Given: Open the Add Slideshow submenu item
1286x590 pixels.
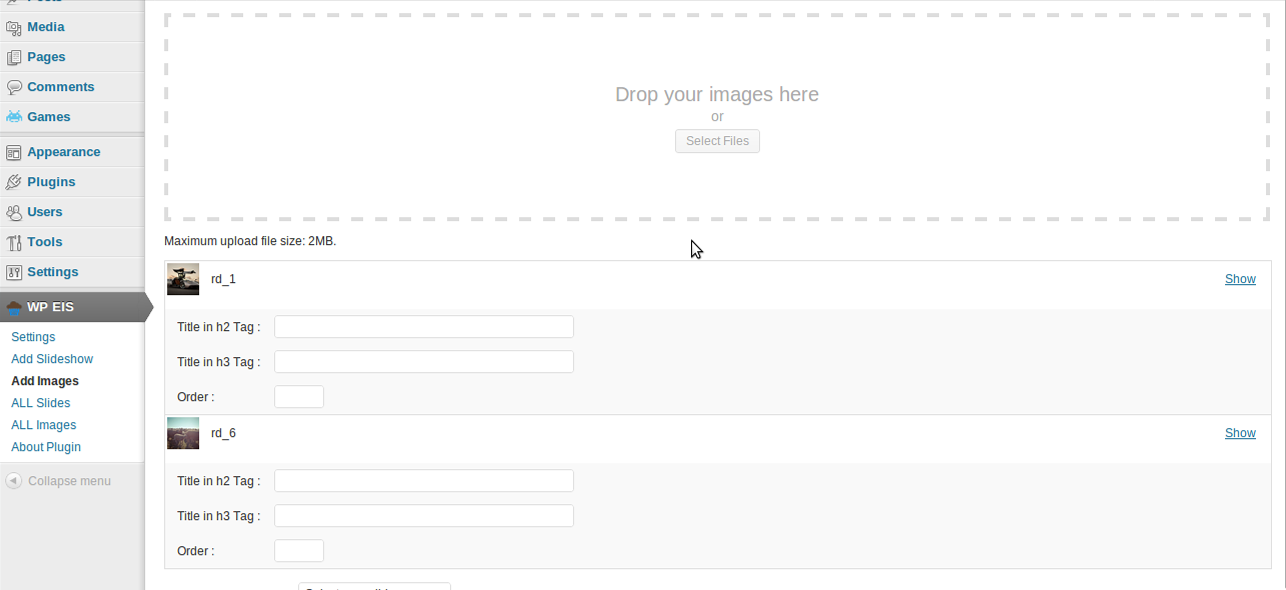Looking at the screenshot, I should (x=52, y=359).
